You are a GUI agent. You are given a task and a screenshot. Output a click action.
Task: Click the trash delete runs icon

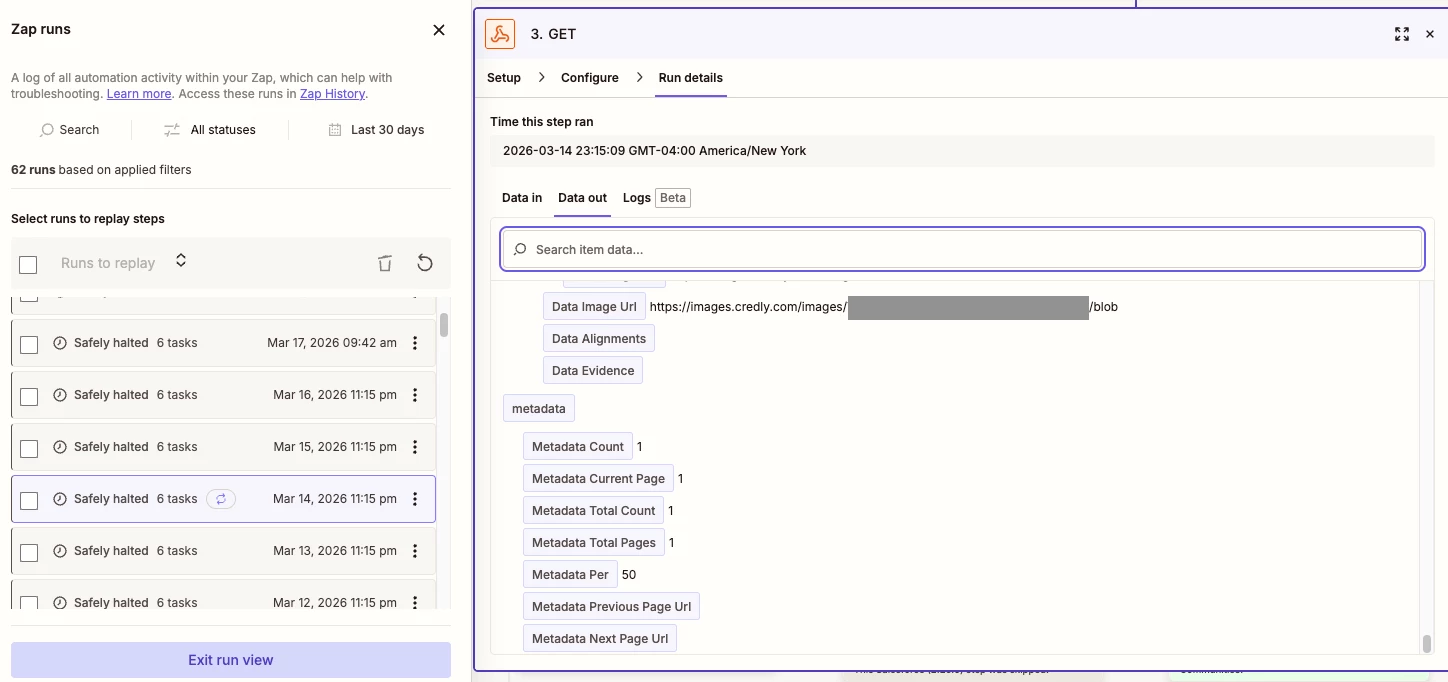(385, 263)
